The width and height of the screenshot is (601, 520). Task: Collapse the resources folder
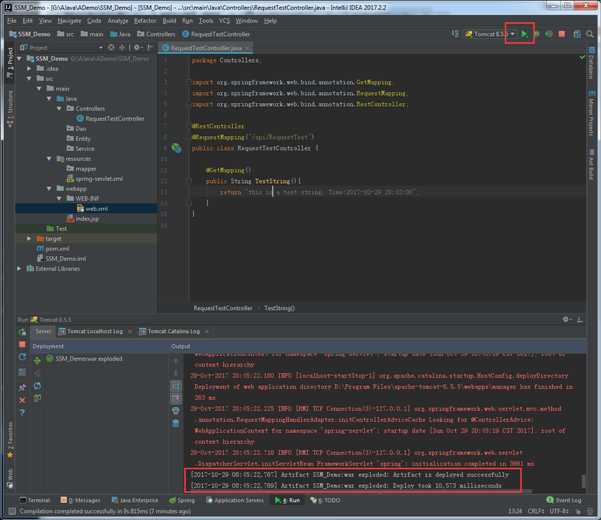[49, 158]
